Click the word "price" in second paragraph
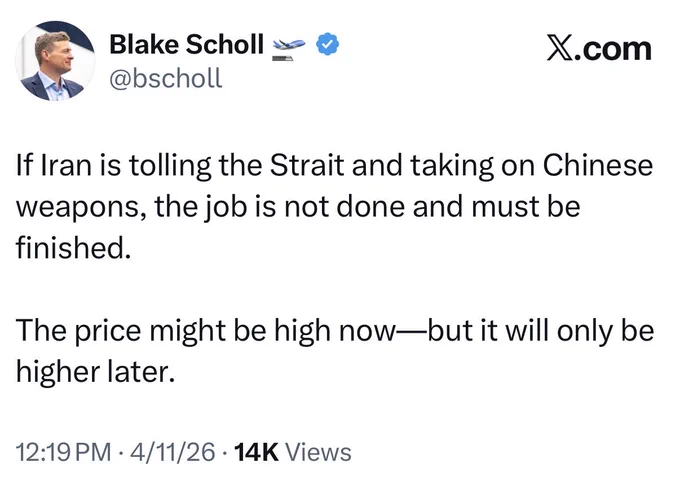The width and height of the screenshot is (680, 489). (x=108, y=332)
